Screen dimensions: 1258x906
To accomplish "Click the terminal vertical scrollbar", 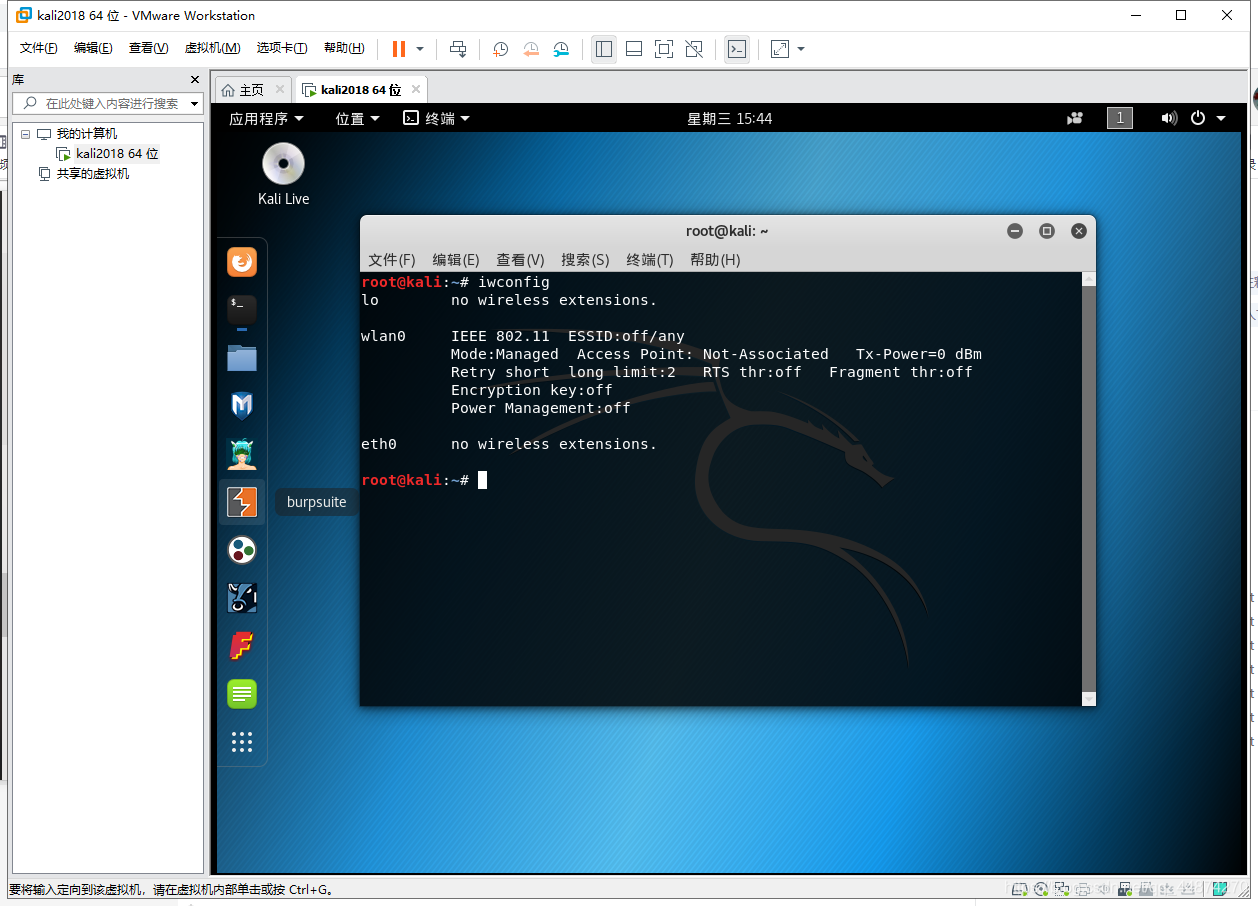I will pos(1089,490).
